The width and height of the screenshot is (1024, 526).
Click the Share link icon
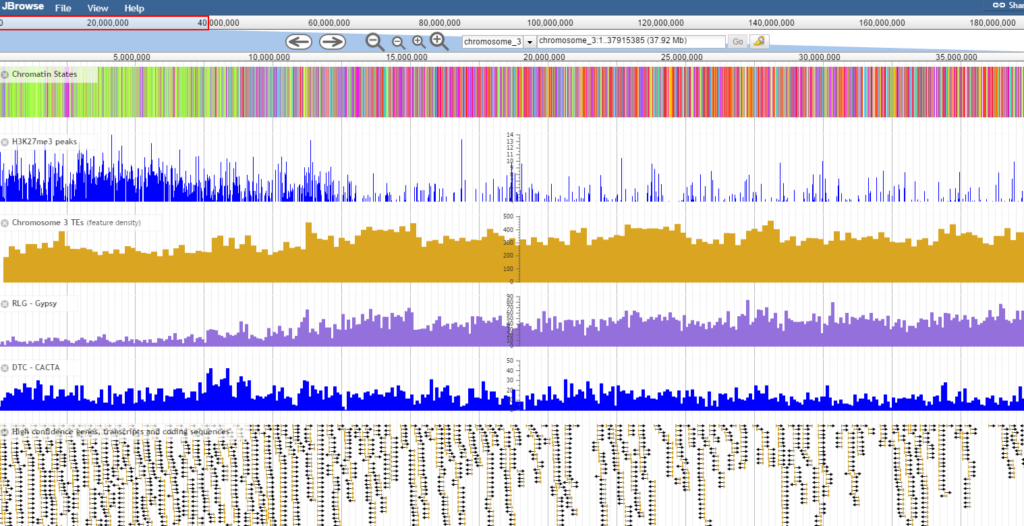pos(999,7)
